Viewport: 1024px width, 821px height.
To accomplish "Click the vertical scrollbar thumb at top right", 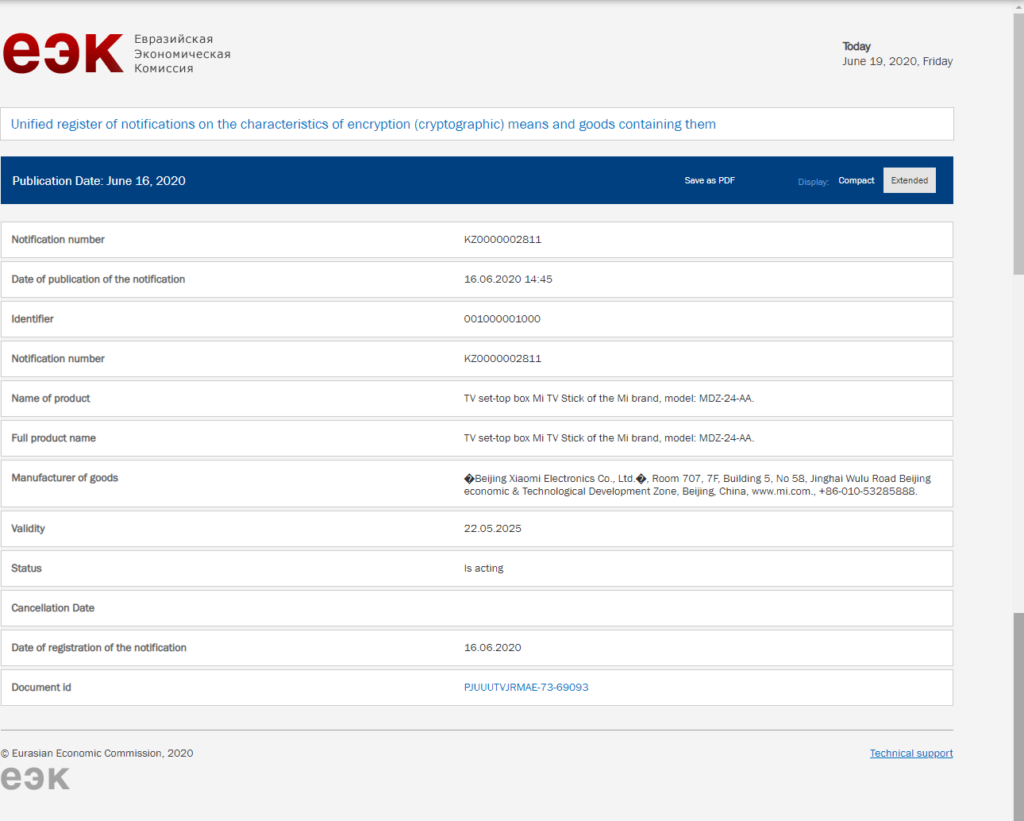I will (x=1018, y=144).
